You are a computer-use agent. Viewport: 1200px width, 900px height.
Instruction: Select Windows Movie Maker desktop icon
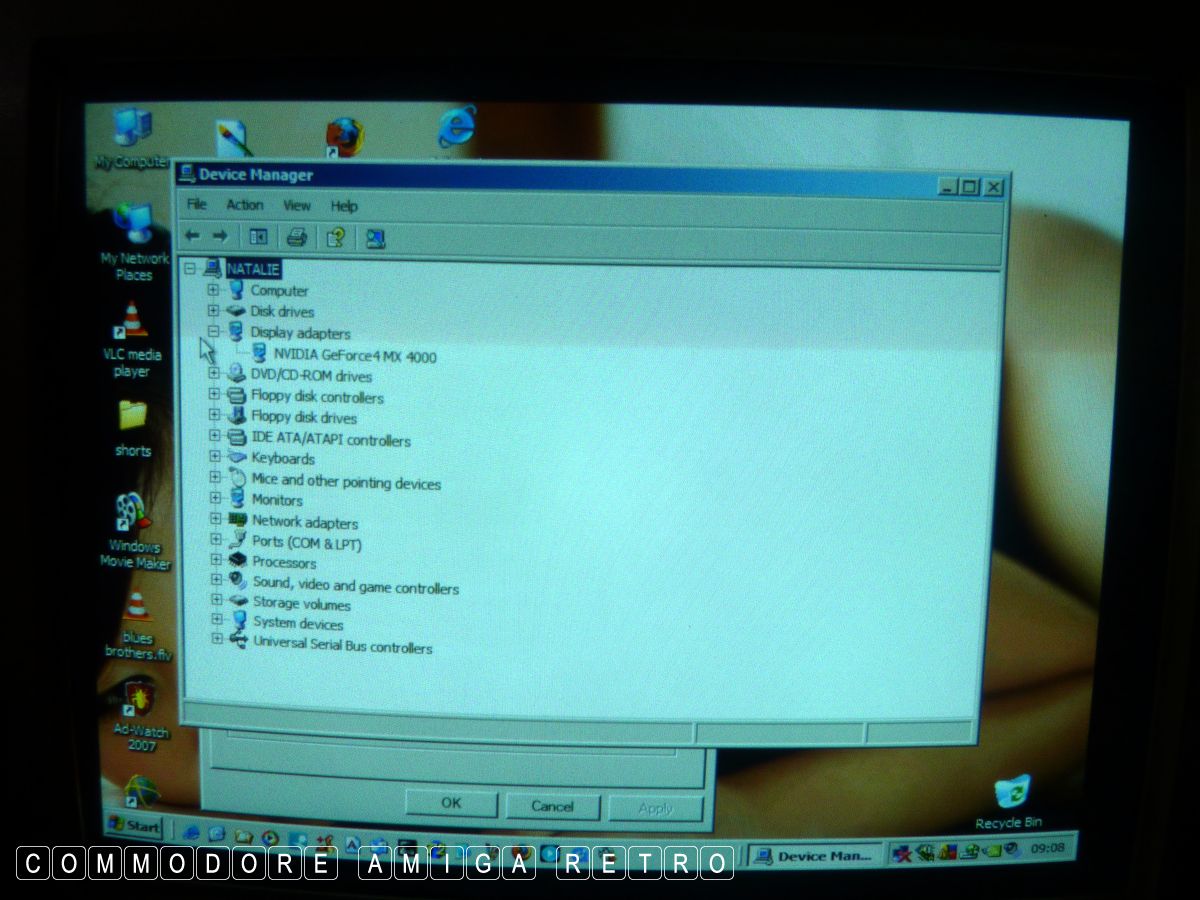131,514
